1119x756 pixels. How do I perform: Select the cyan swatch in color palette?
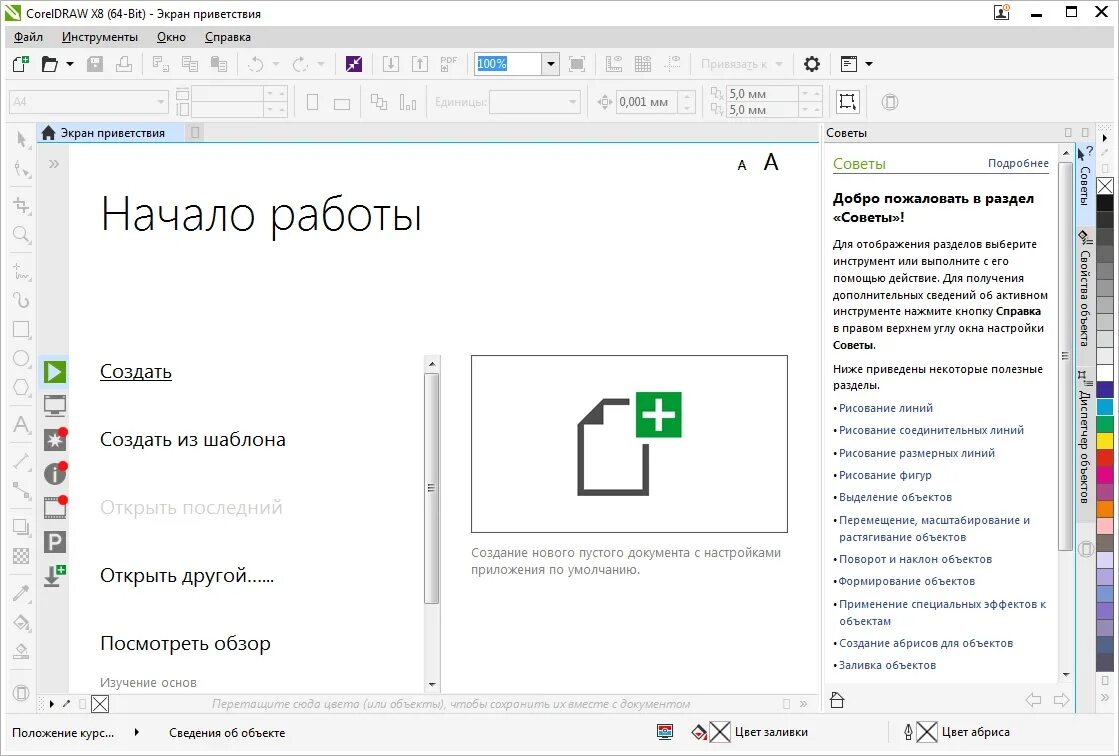click(x=1105, y=407)
